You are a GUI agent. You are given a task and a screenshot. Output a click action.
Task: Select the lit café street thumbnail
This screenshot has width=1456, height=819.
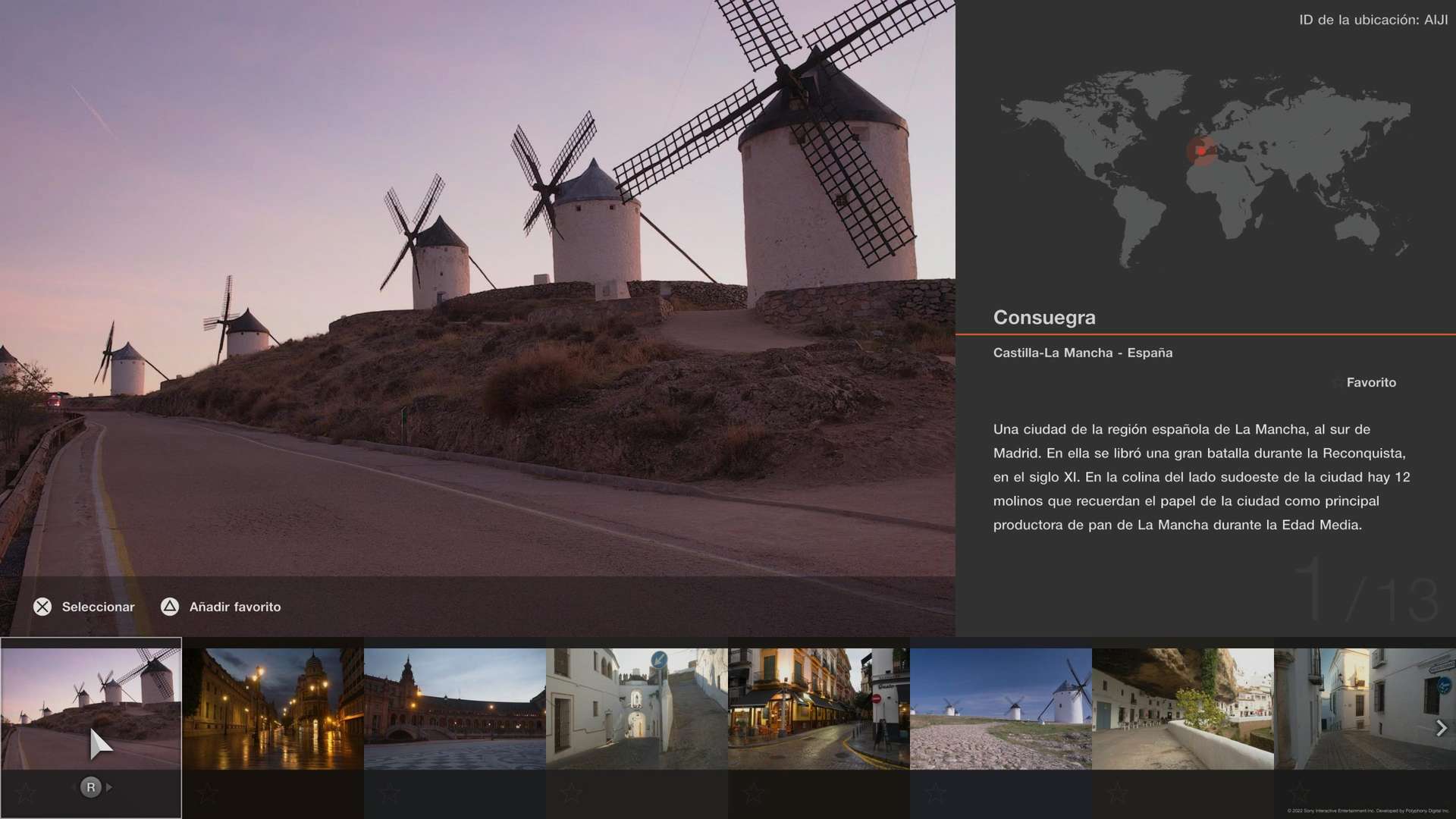click(819, 709)
